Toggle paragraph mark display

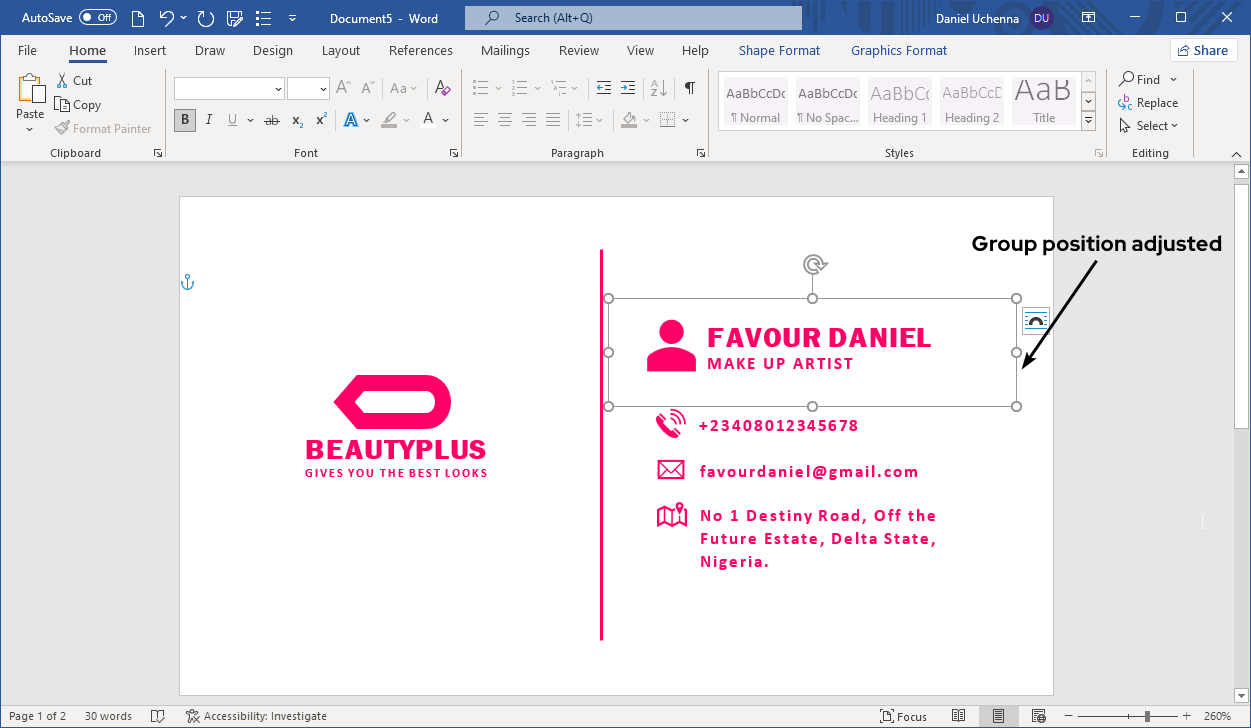(688, 88)
